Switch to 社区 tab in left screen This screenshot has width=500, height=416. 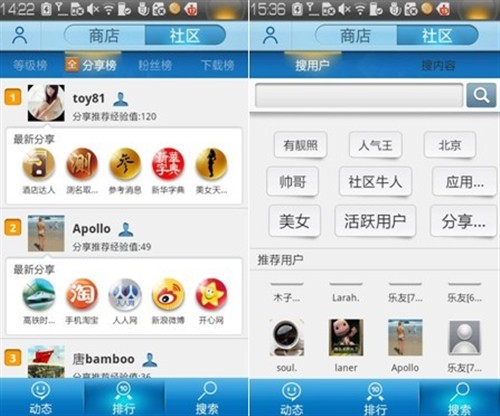click(185, 35)
